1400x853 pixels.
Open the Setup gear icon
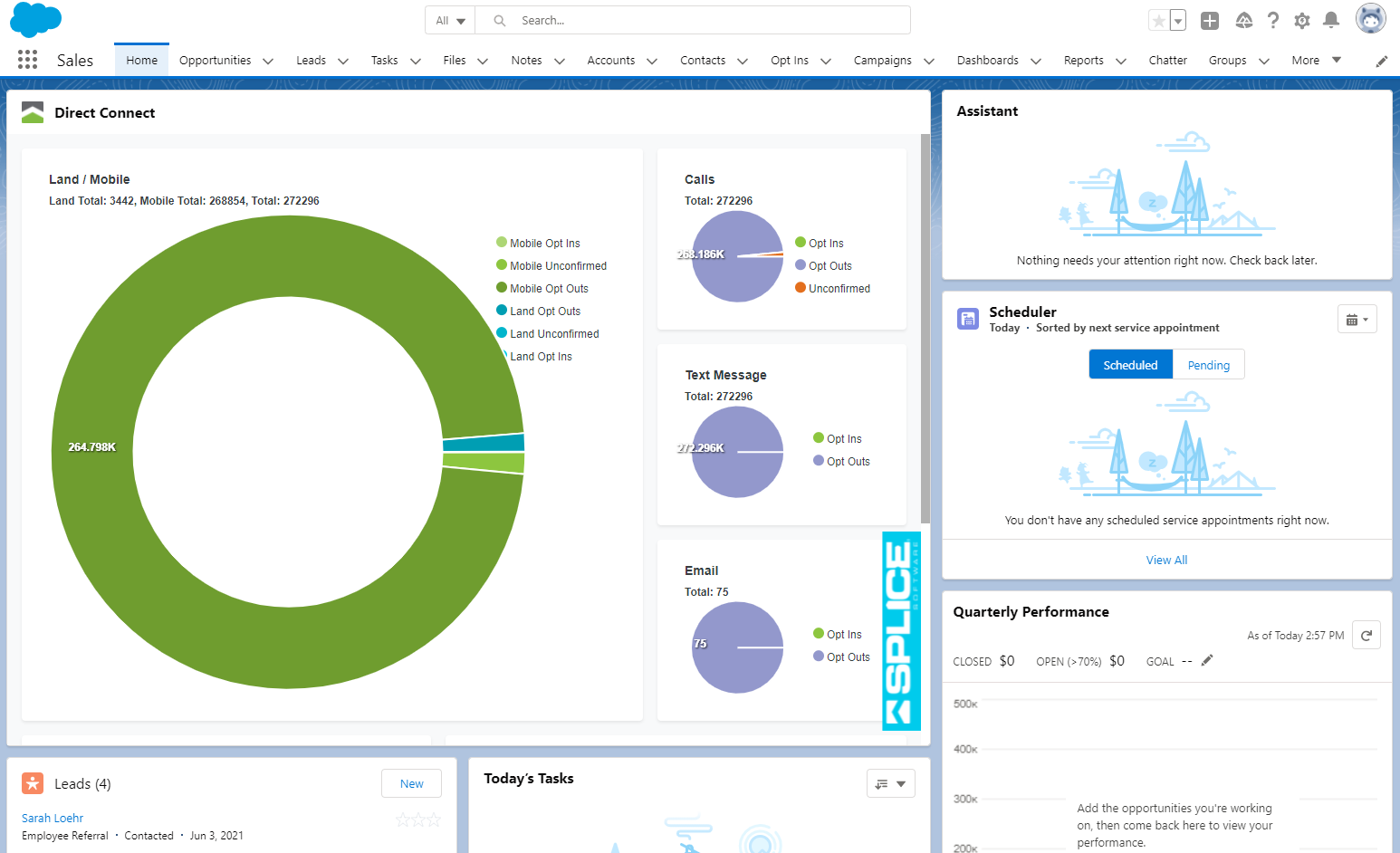click(x=1302, y=21)
